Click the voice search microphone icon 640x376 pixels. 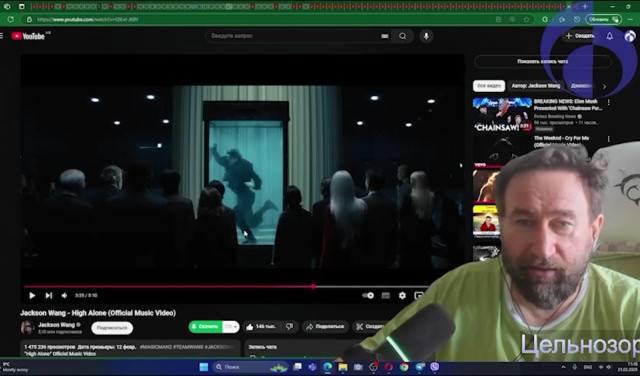(426, 36)
